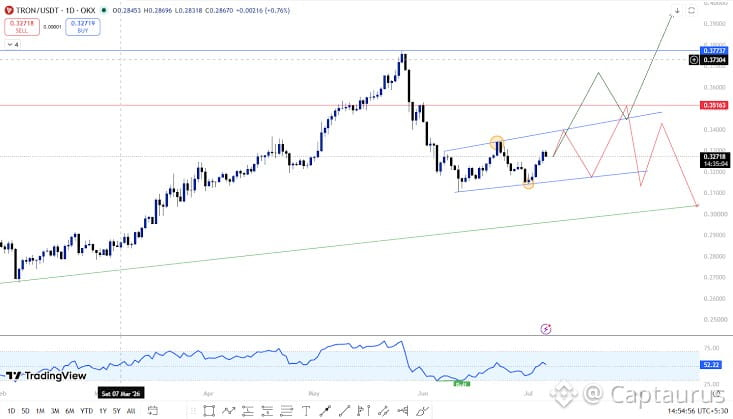Click the blue 0.32719 BUY button
This screenshot has height=419, width=733.
(x=83, y=27)
